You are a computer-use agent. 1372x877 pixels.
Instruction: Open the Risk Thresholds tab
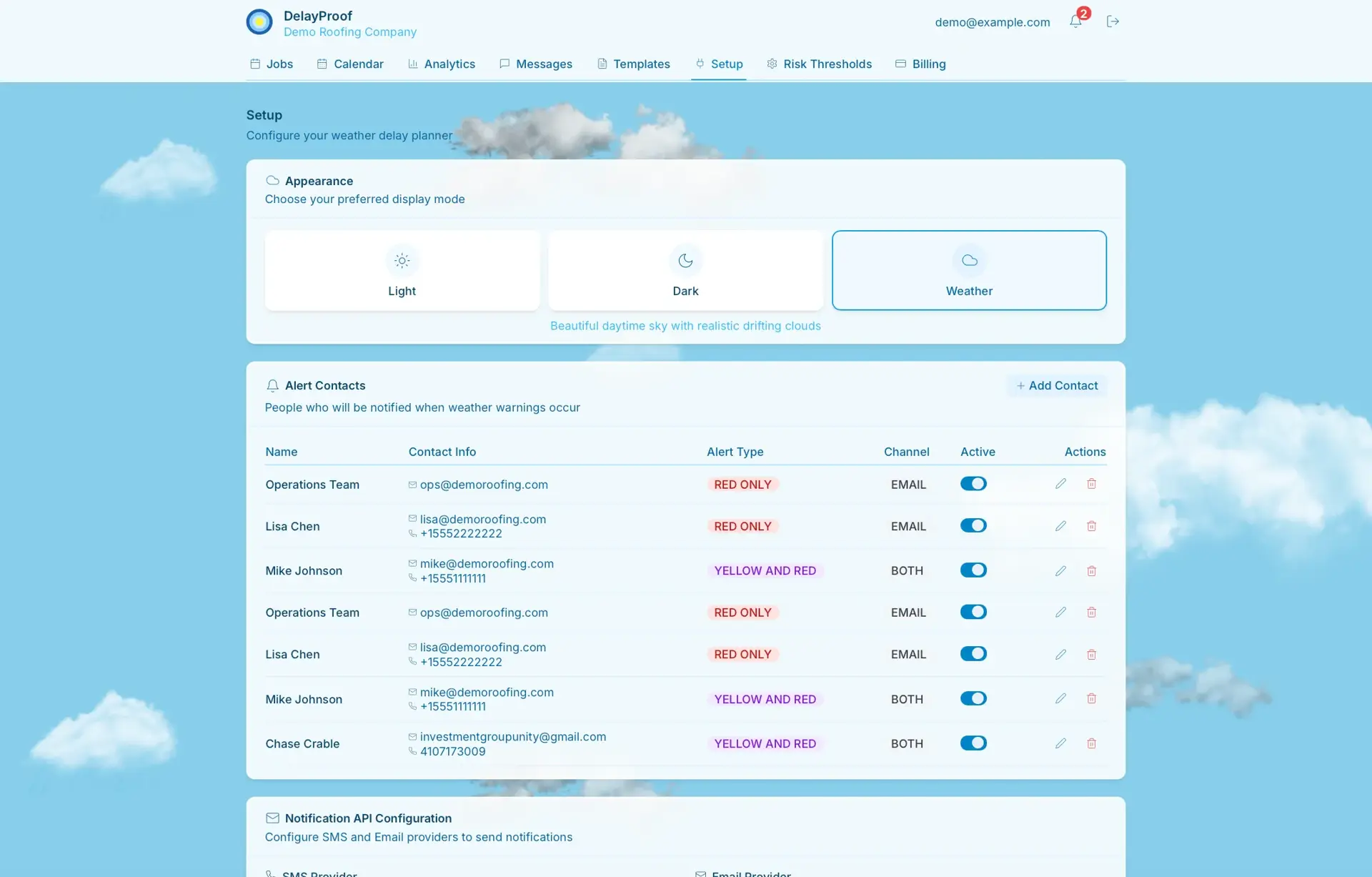[x=819, y=64]
